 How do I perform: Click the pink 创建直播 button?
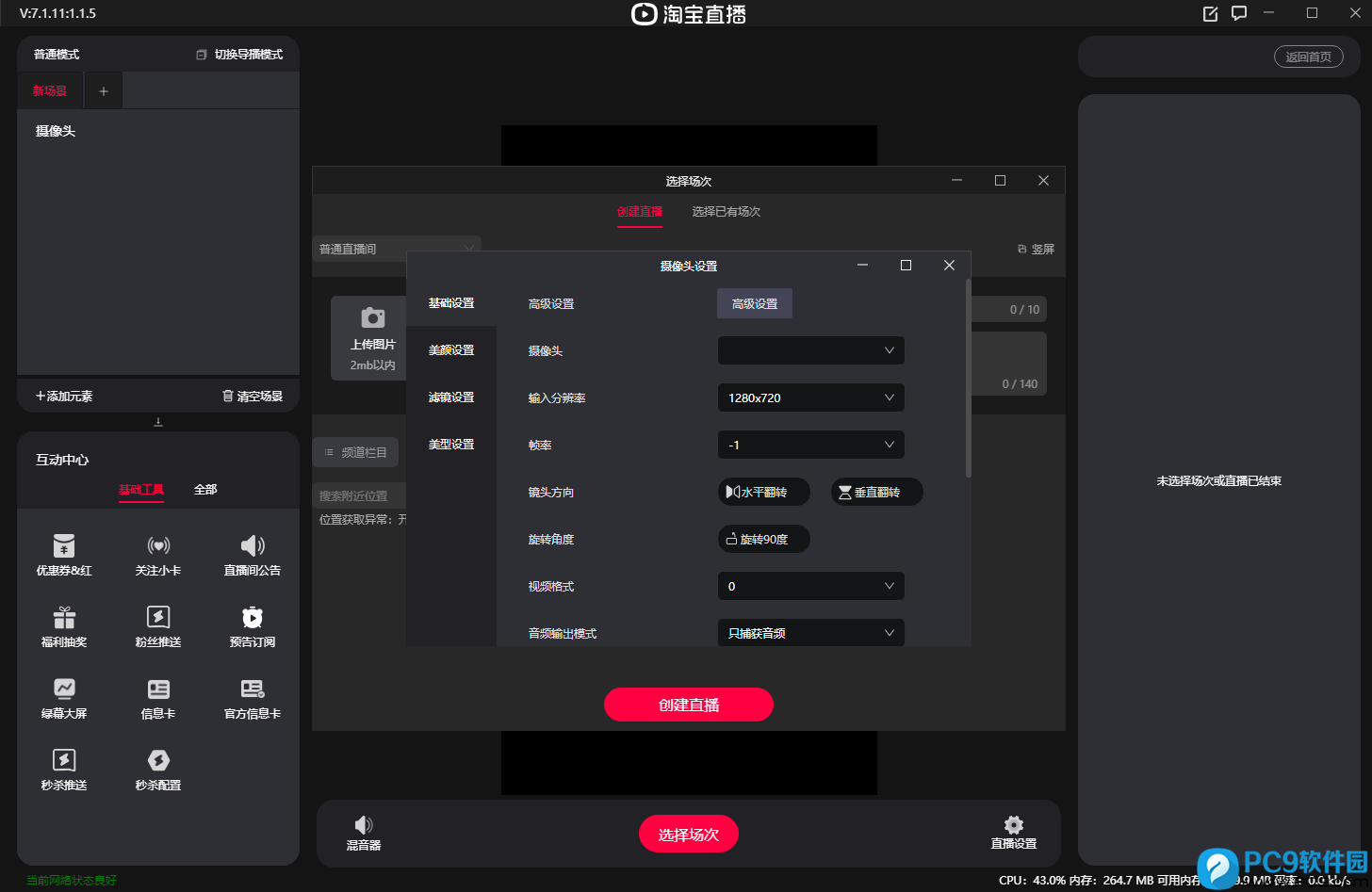click(689, 705)
